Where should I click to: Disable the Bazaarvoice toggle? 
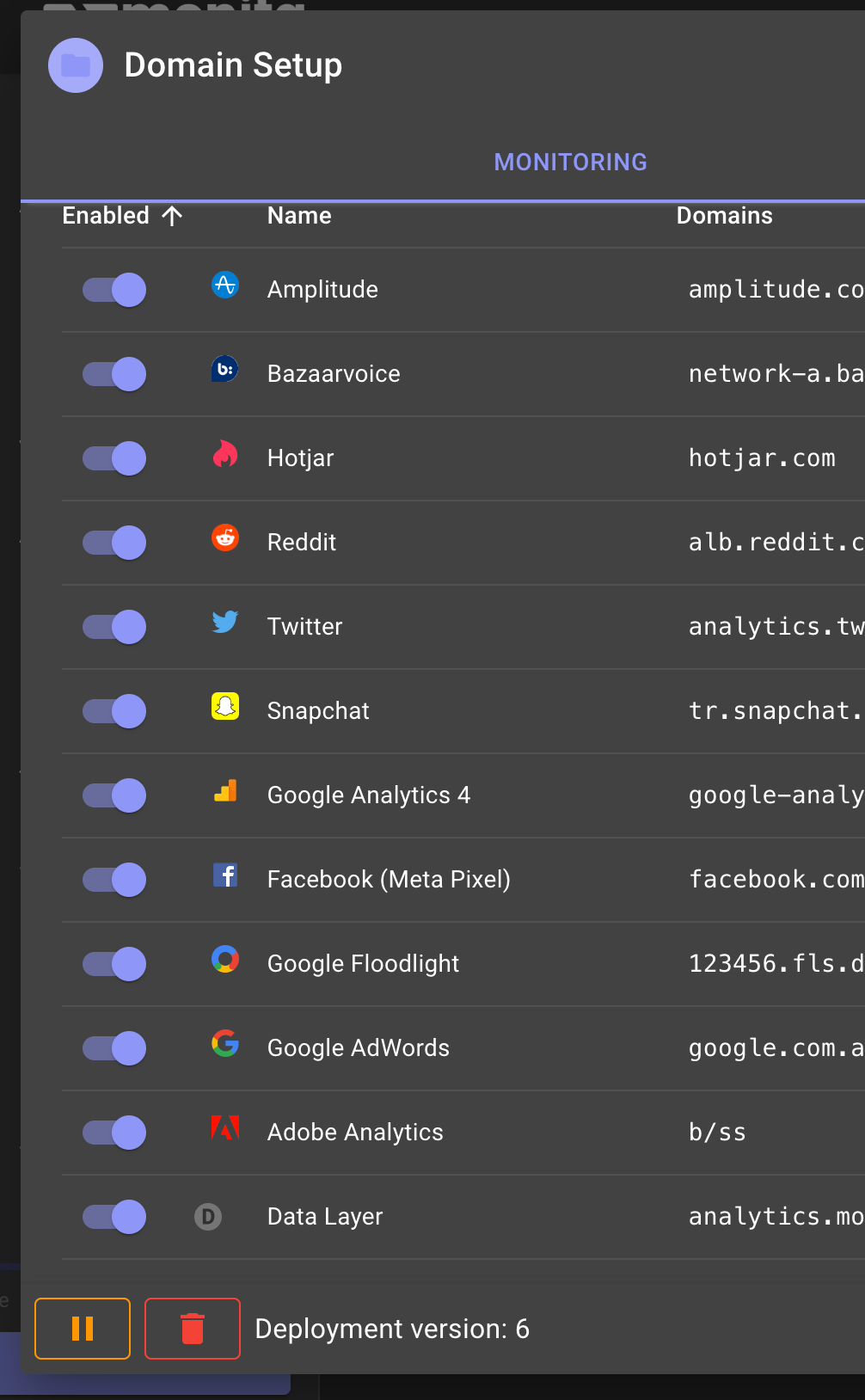pos(114,374)
